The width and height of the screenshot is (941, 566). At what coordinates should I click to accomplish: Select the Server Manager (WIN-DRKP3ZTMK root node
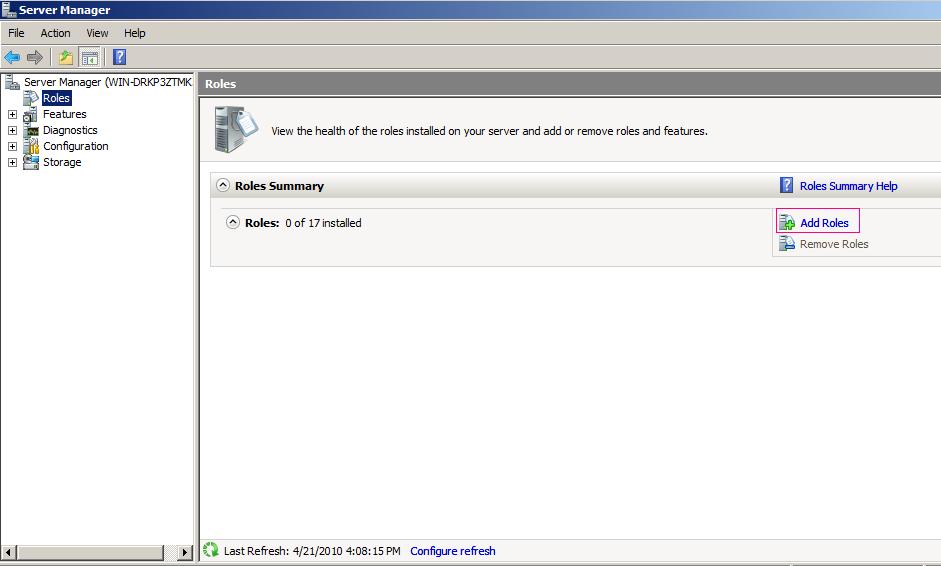[x=107, y=82]
